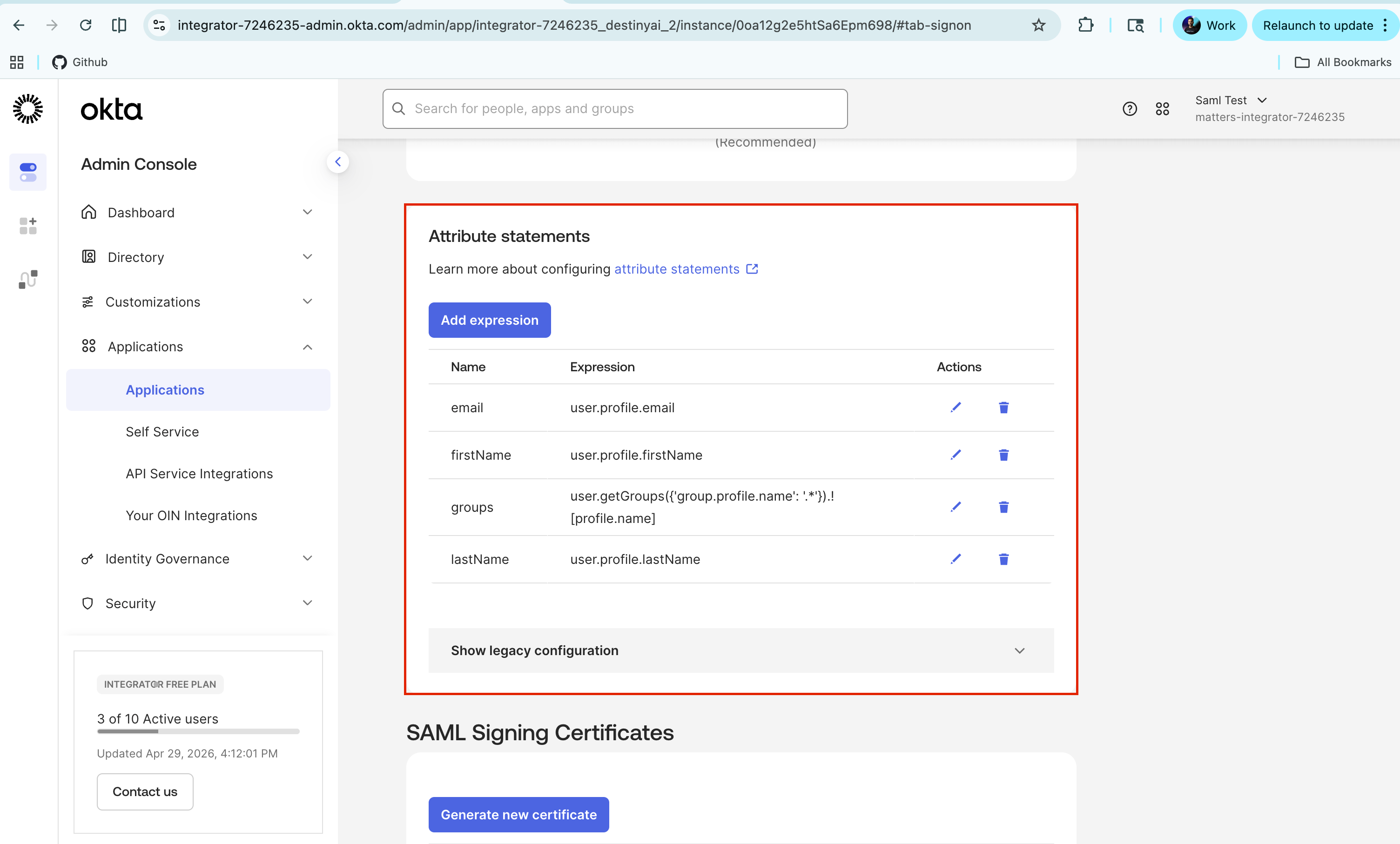Open the Chrome apps grid
The width and height of the screenshot is (1400, 844).
(x=17, y=62)
